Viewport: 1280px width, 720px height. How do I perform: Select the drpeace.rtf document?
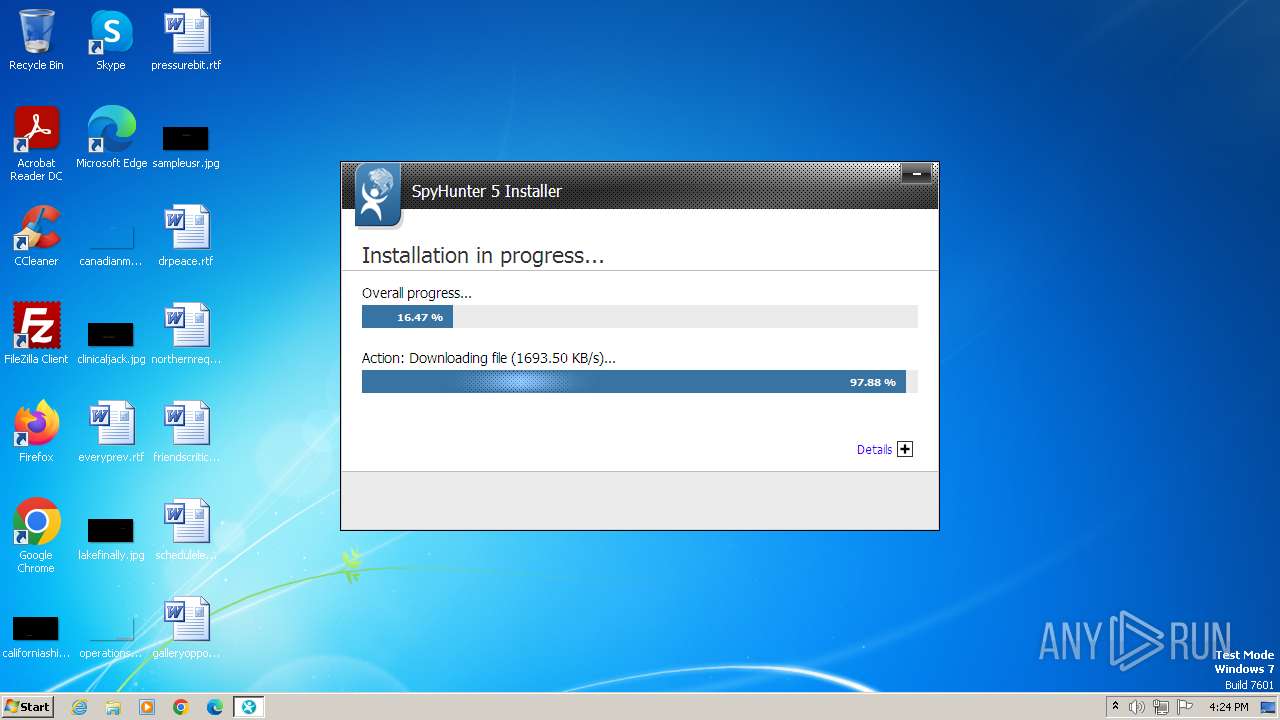click(x=186, y=236)
